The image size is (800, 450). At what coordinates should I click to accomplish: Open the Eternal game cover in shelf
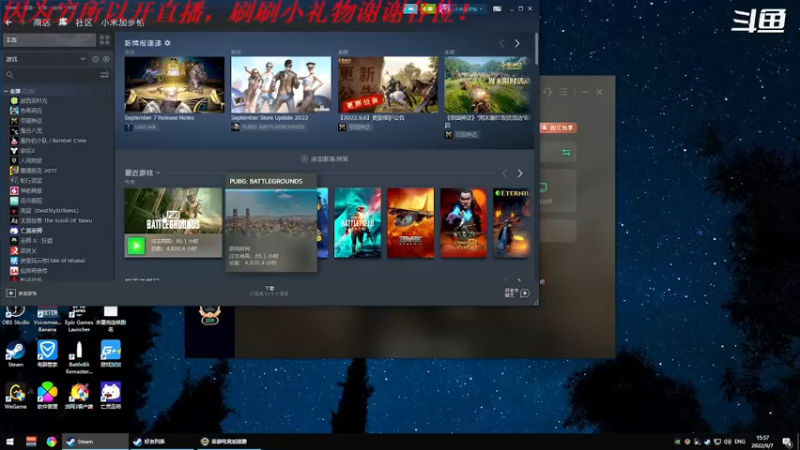(512, 222)
